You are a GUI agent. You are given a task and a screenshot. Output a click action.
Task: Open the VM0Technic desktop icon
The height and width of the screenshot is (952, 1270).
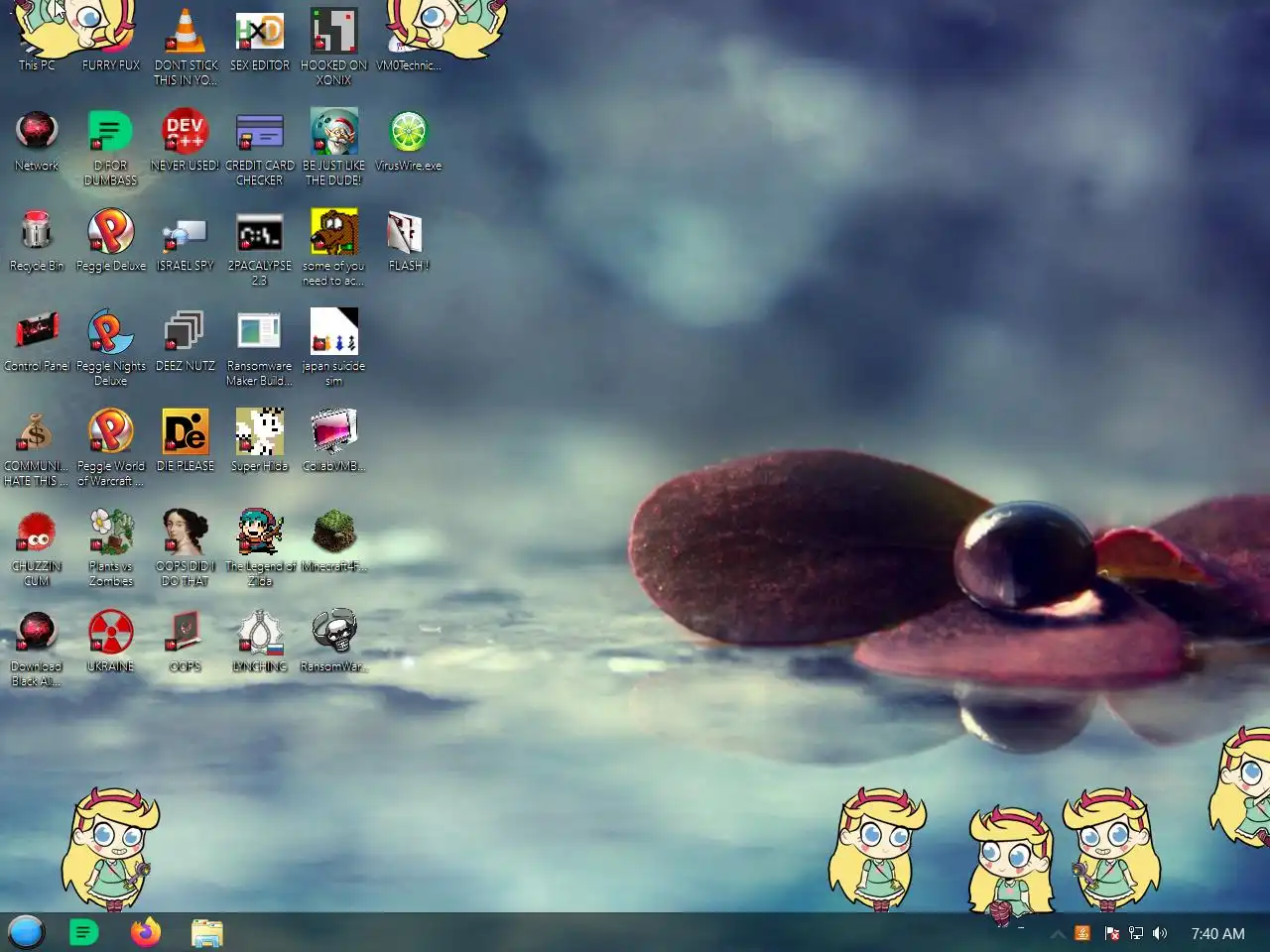409,38
